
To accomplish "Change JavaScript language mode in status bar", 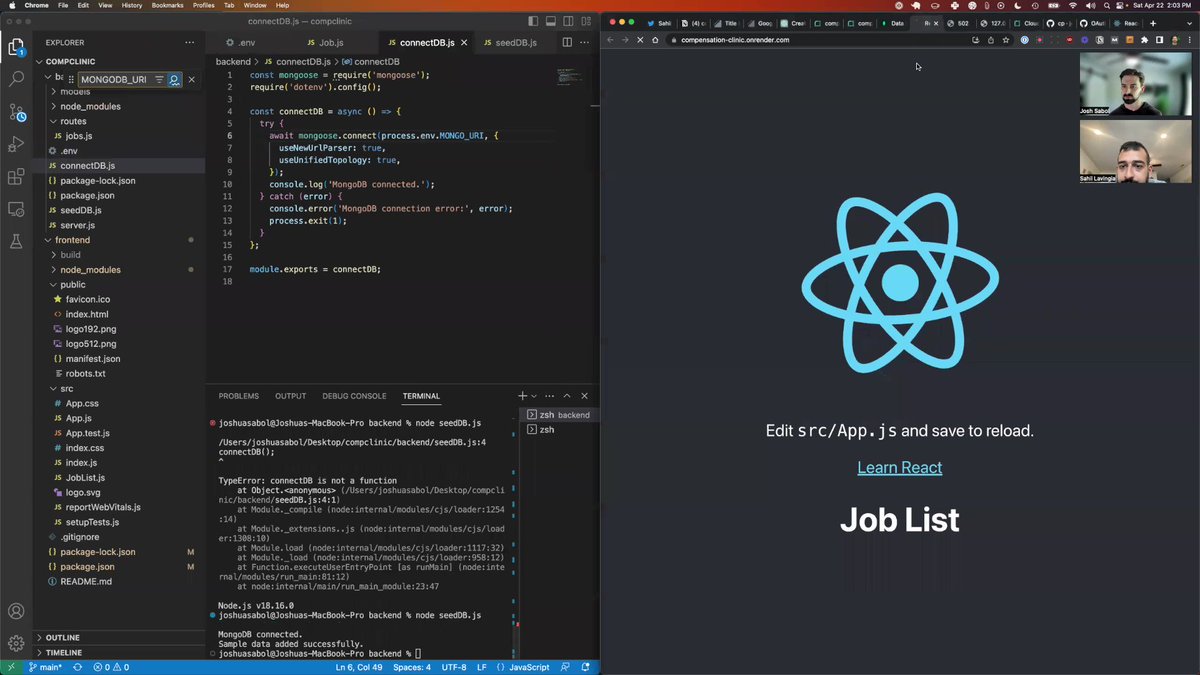I will (x=529, y=667).
